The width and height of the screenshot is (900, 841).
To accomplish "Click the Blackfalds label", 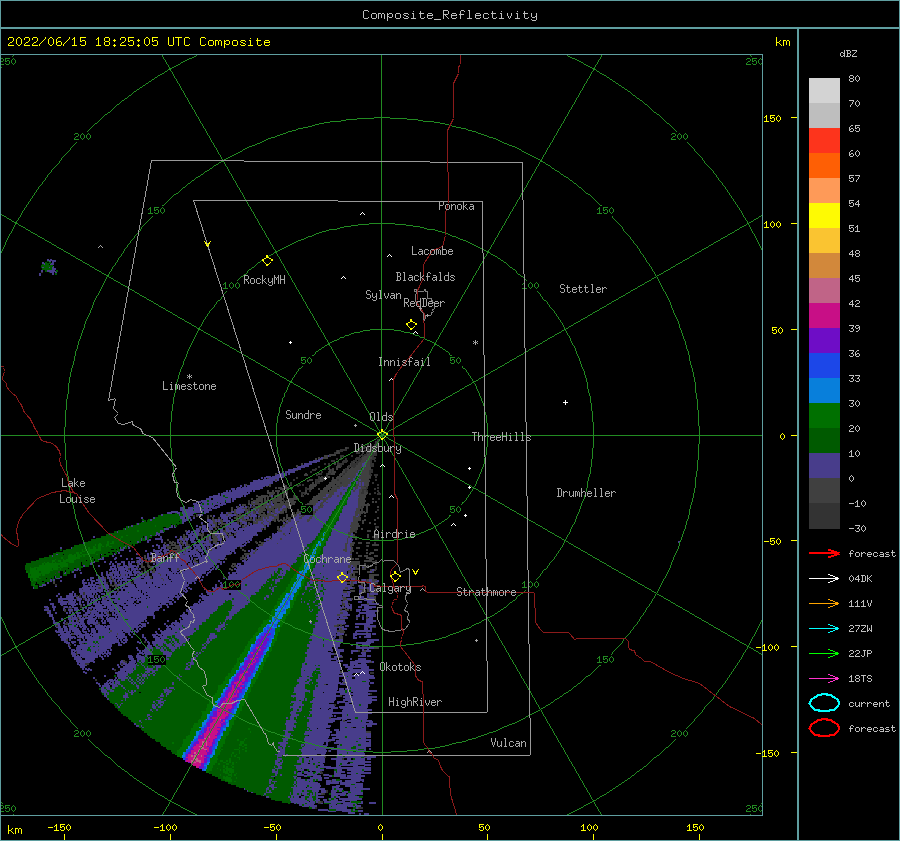I will (425, 277).
